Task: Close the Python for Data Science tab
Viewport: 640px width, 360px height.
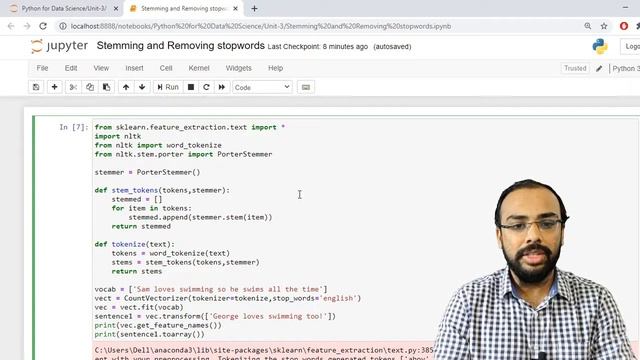Action: pos(116,8)
